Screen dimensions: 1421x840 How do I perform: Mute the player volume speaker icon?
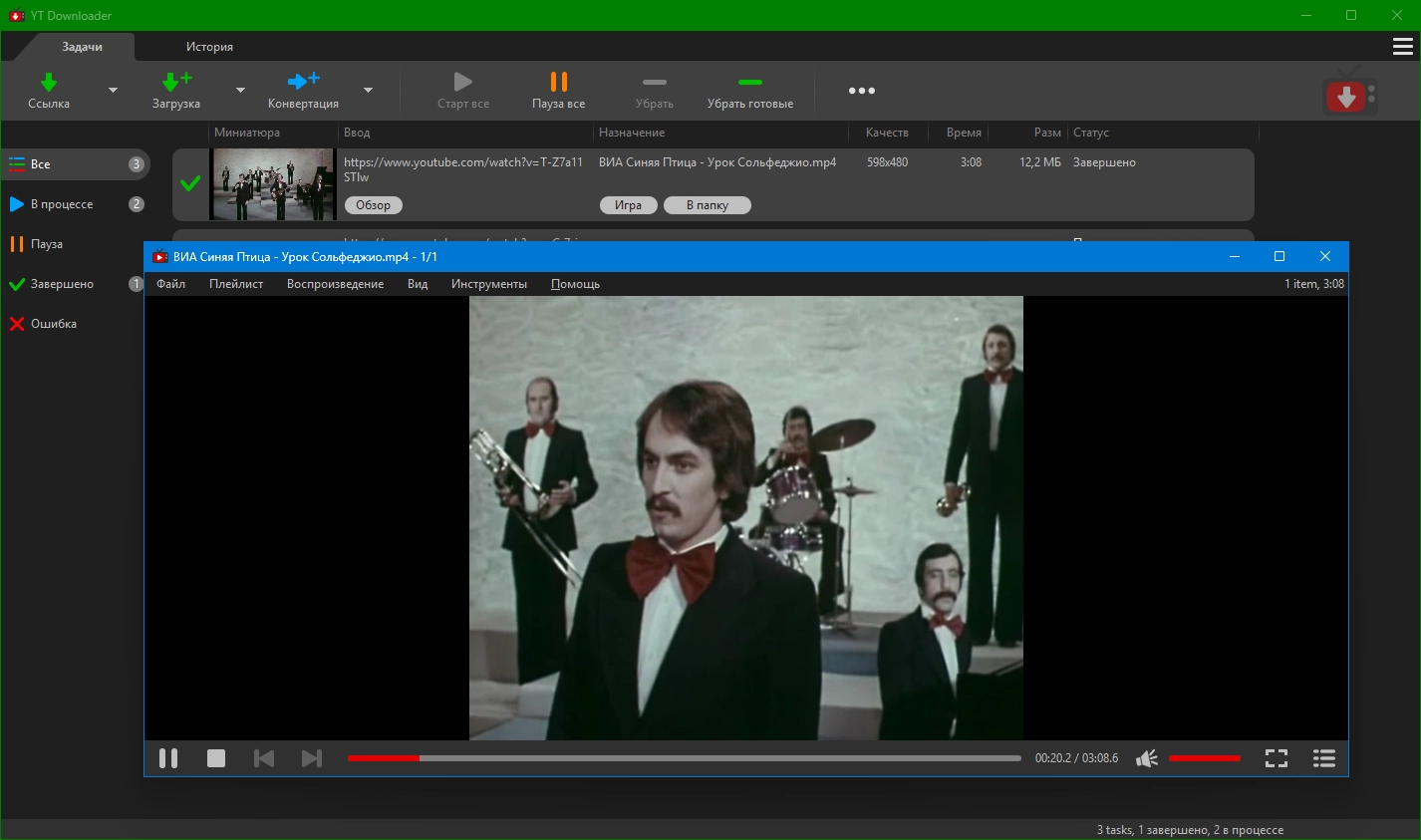(x=1147, y=758)
